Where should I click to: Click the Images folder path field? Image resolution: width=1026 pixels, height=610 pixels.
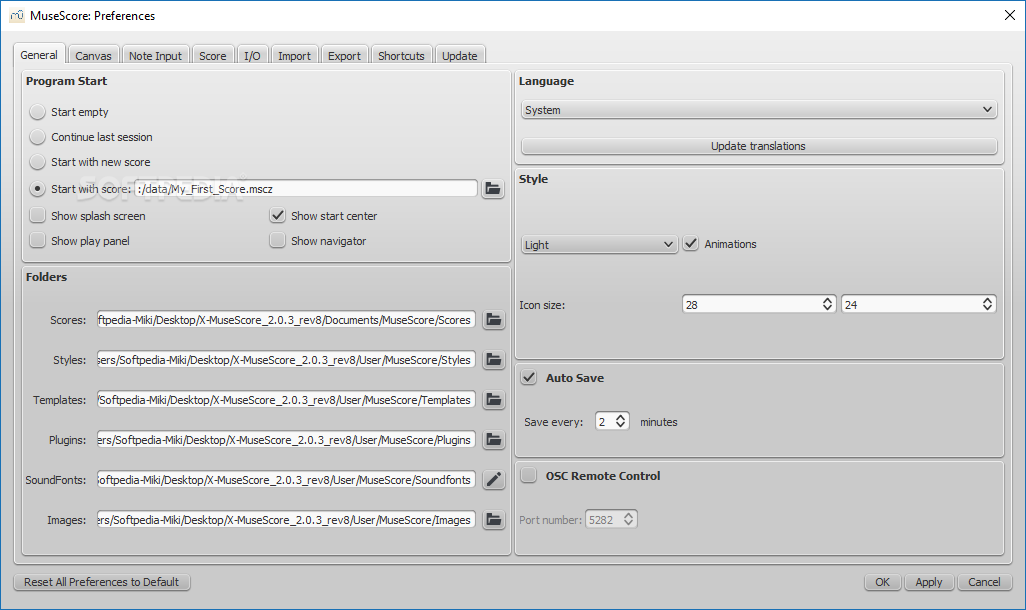pyautogui.click(x=287, y=520)
